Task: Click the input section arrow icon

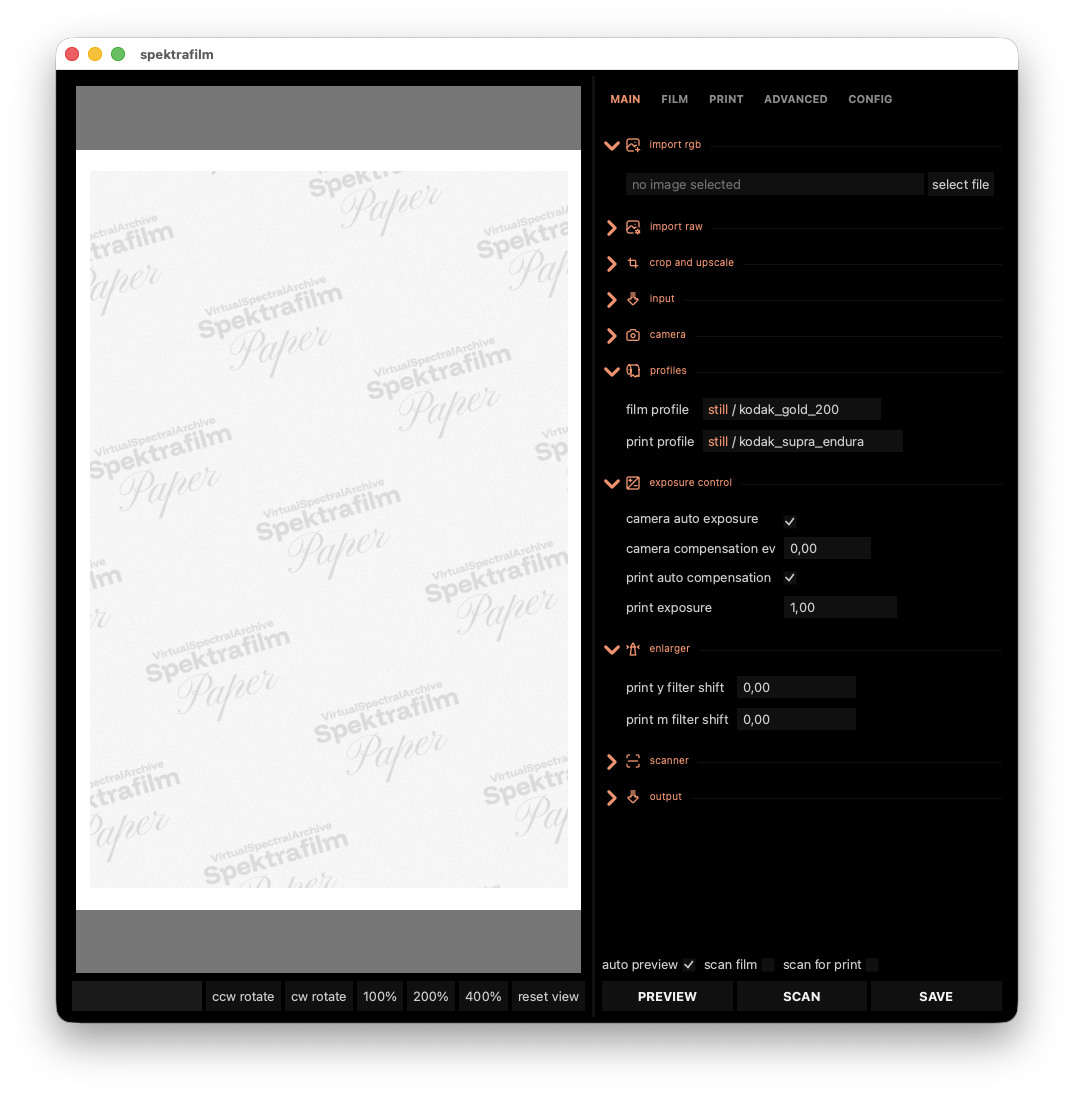Action: 633,299
